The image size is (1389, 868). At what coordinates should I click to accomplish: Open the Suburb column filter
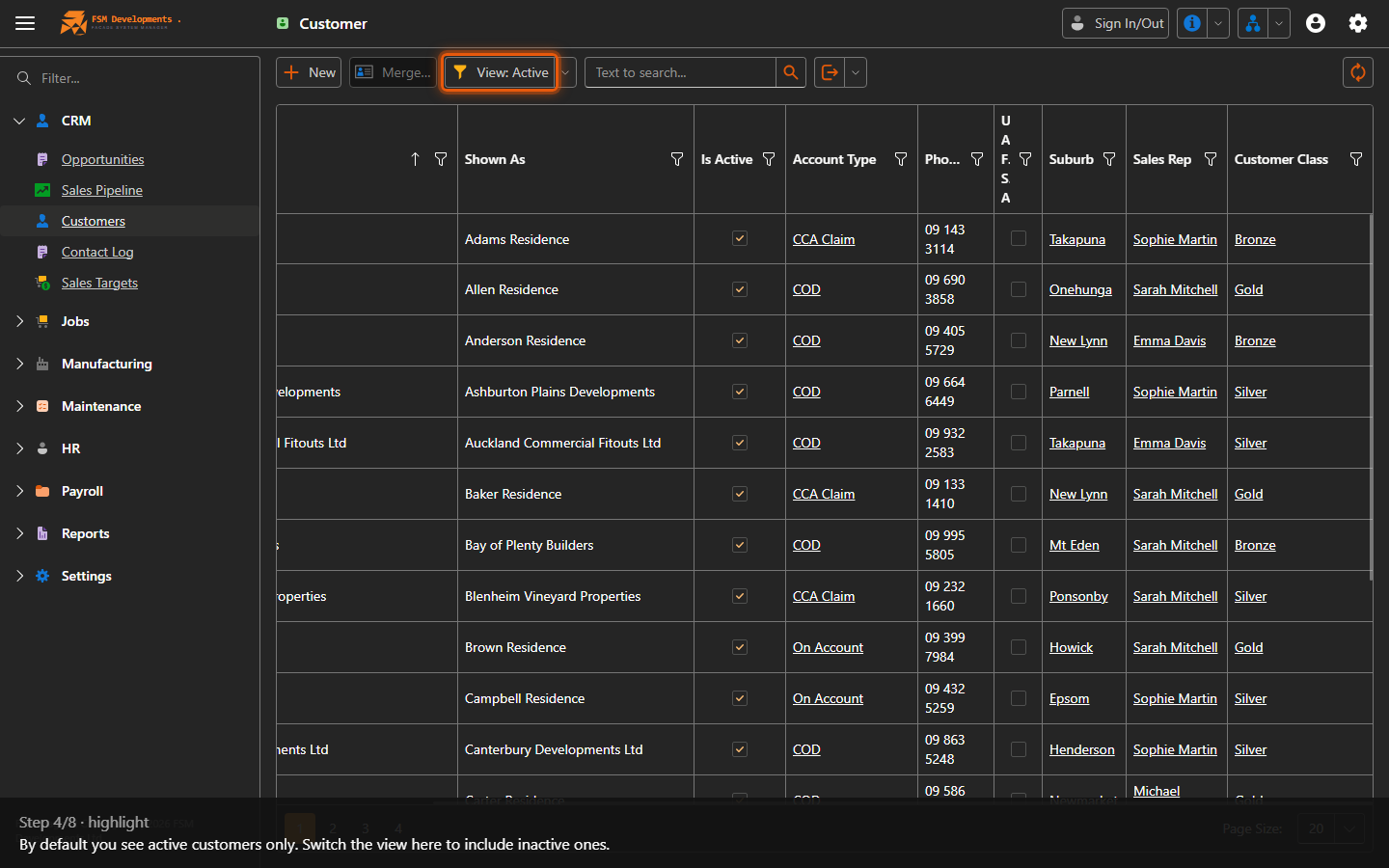pyautogui.click(x=1109, y=159)
